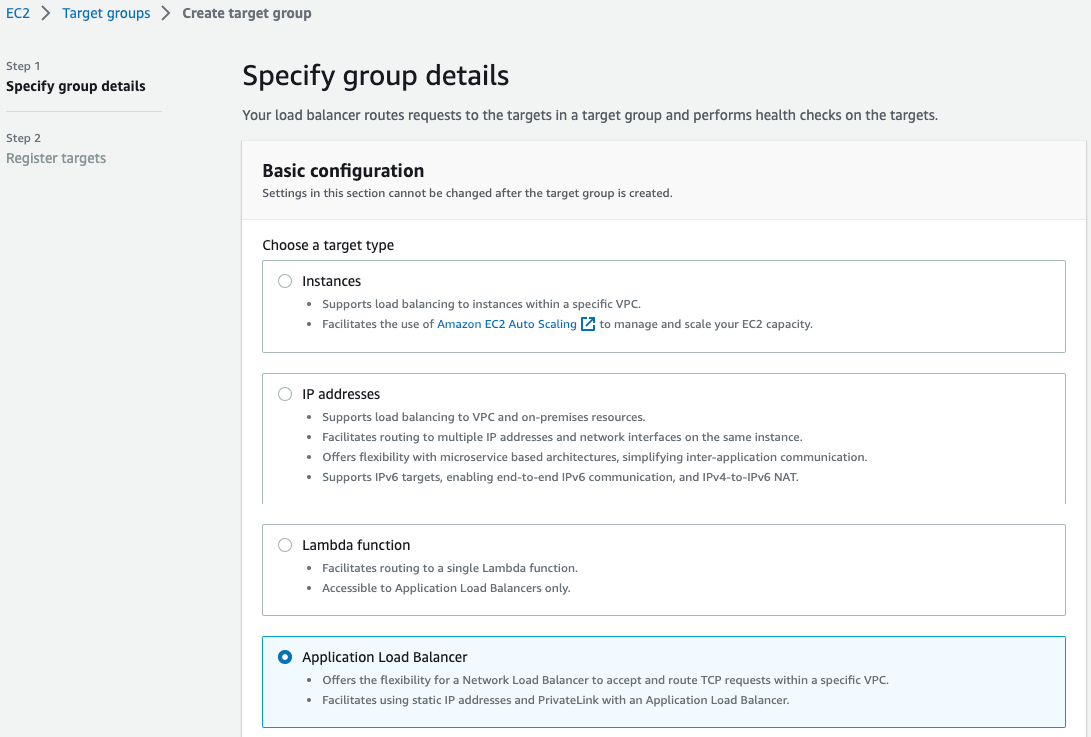This screenshot has width=1091, height=737.
Task: Click the breadcrumb chevron right after EC2
Action: (x=46, y=14)
